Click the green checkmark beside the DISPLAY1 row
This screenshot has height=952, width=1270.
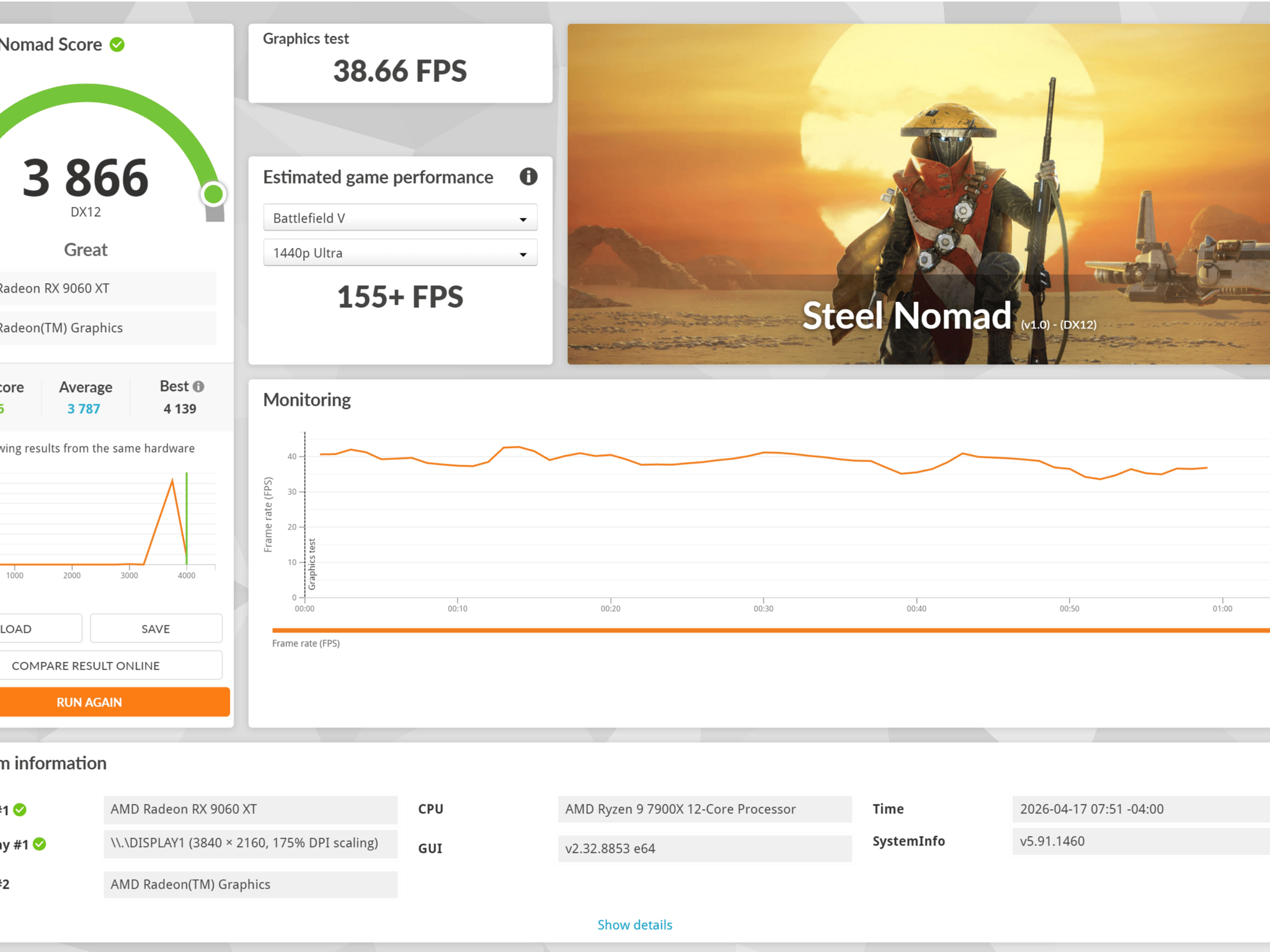pos(40,844)
